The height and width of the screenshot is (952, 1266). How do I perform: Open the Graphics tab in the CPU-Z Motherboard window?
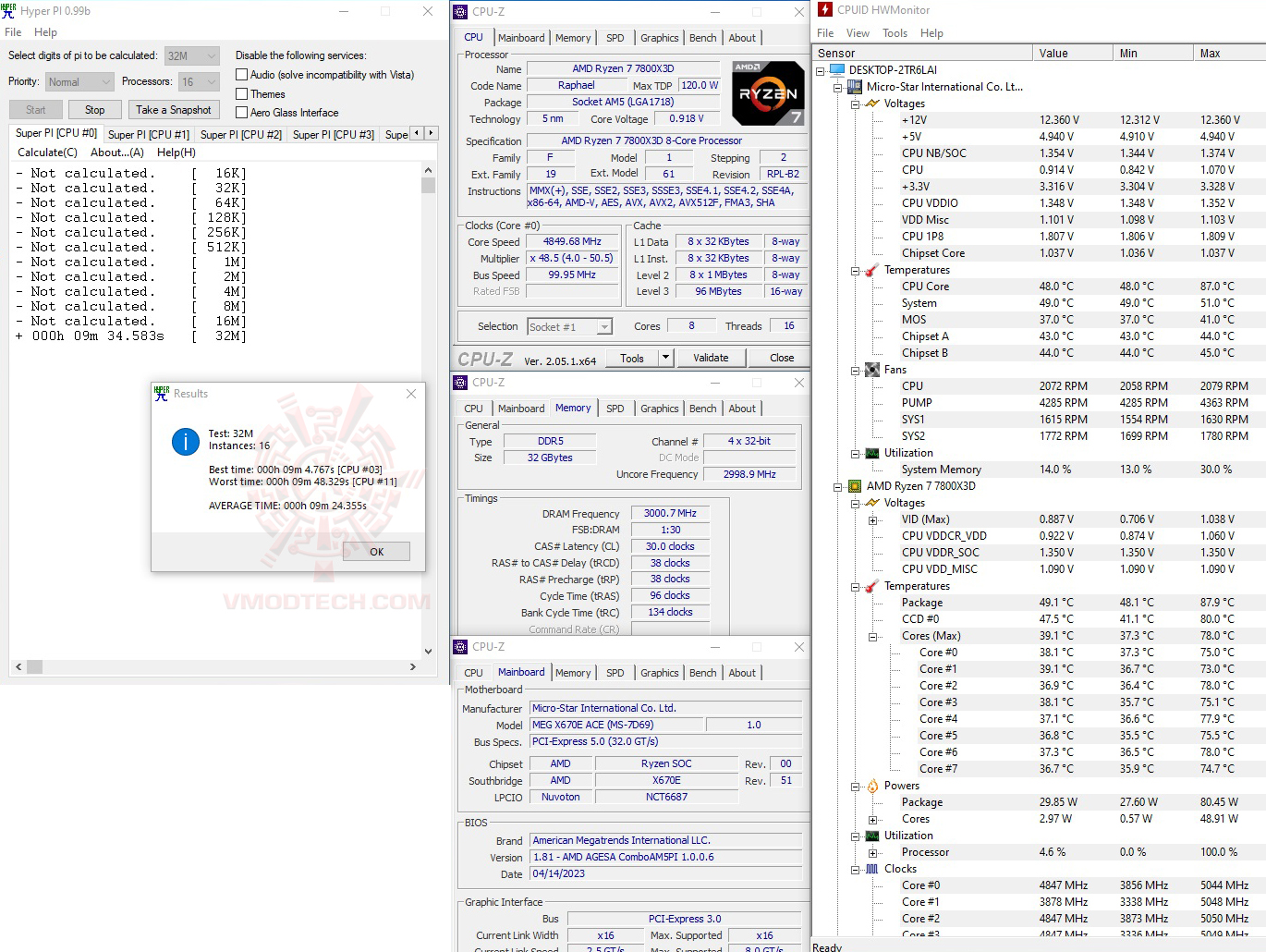(x=659, y=673)
